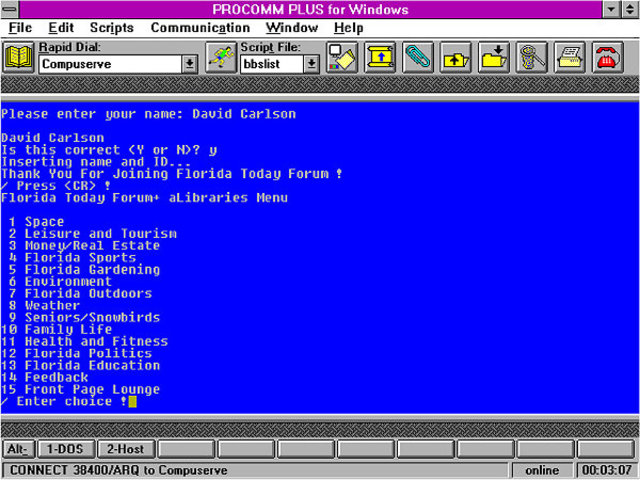
Task: Open the Window menu
Action: (292, 28)
